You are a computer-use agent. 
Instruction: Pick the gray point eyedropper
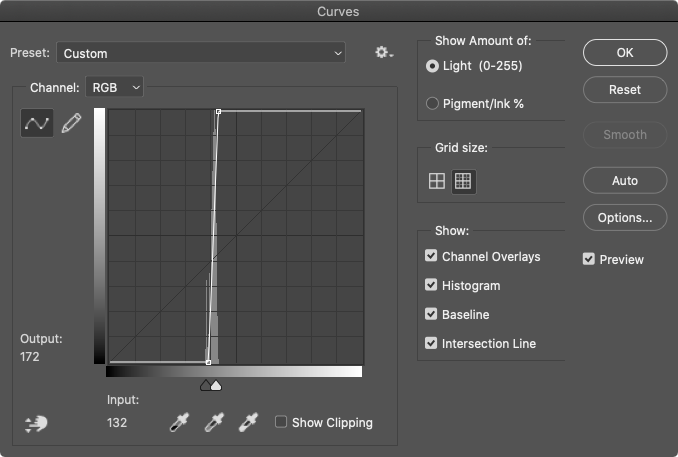coord(213,423)
